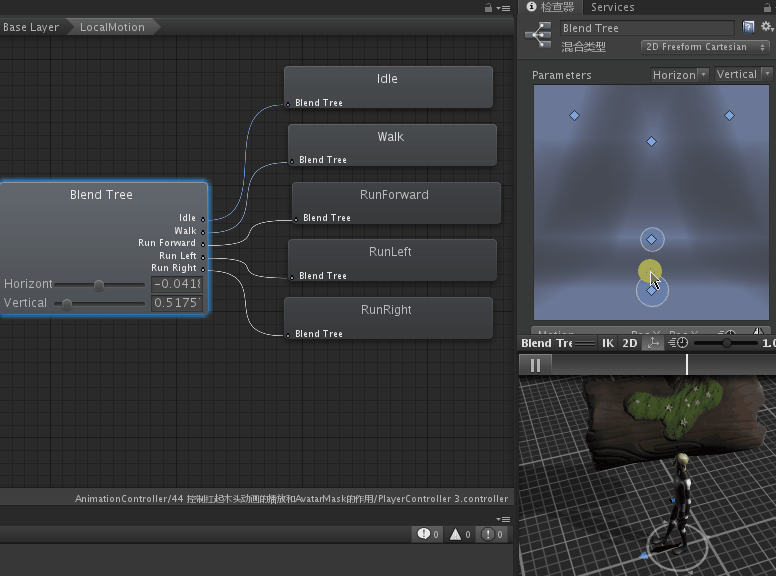776x576 pixels.
Task: Adjust the preview speed slider handle
Action: point(727,343)
